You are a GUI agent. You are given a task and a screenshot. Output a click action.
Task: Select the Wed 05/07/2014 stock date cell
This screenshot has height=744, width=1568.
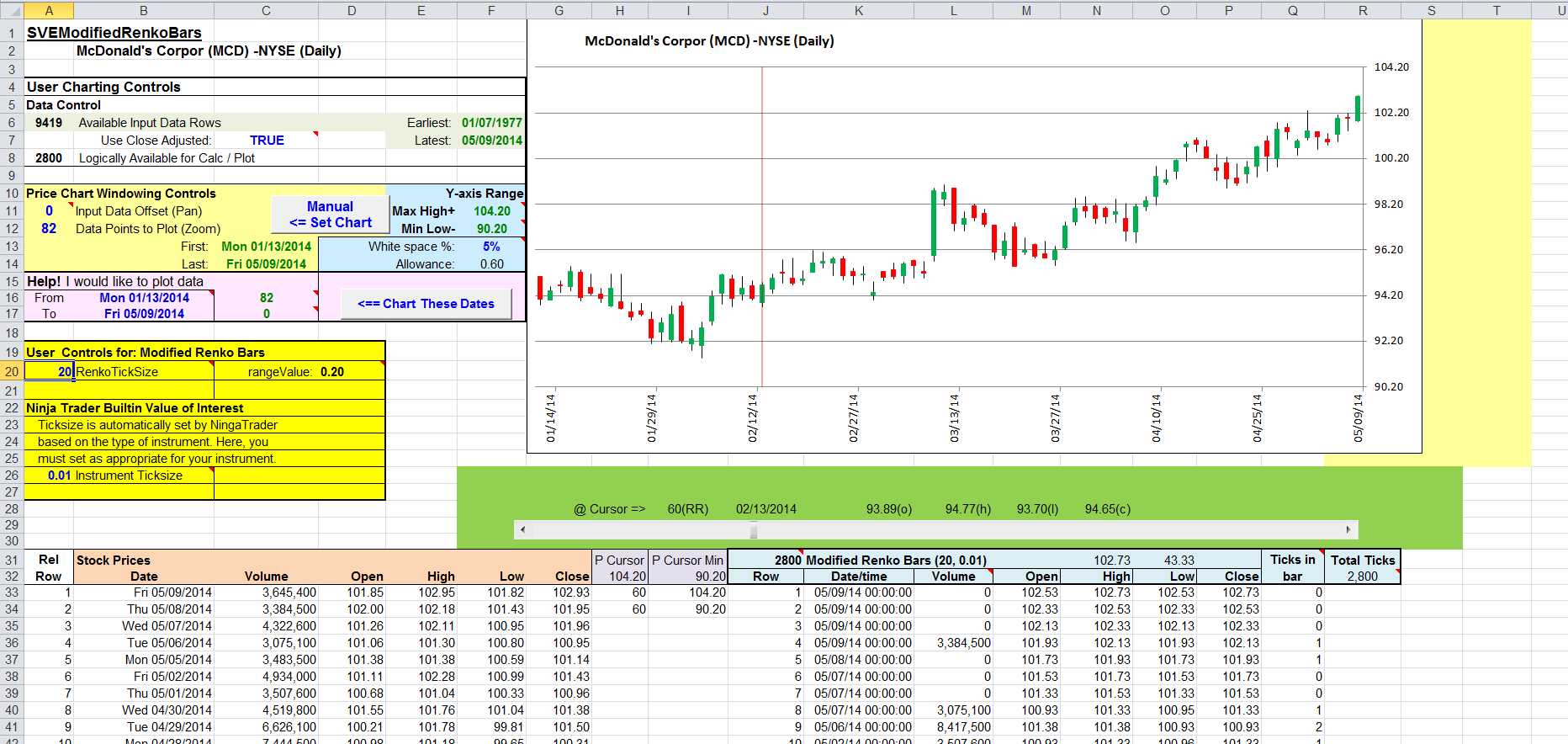point(144,626)
